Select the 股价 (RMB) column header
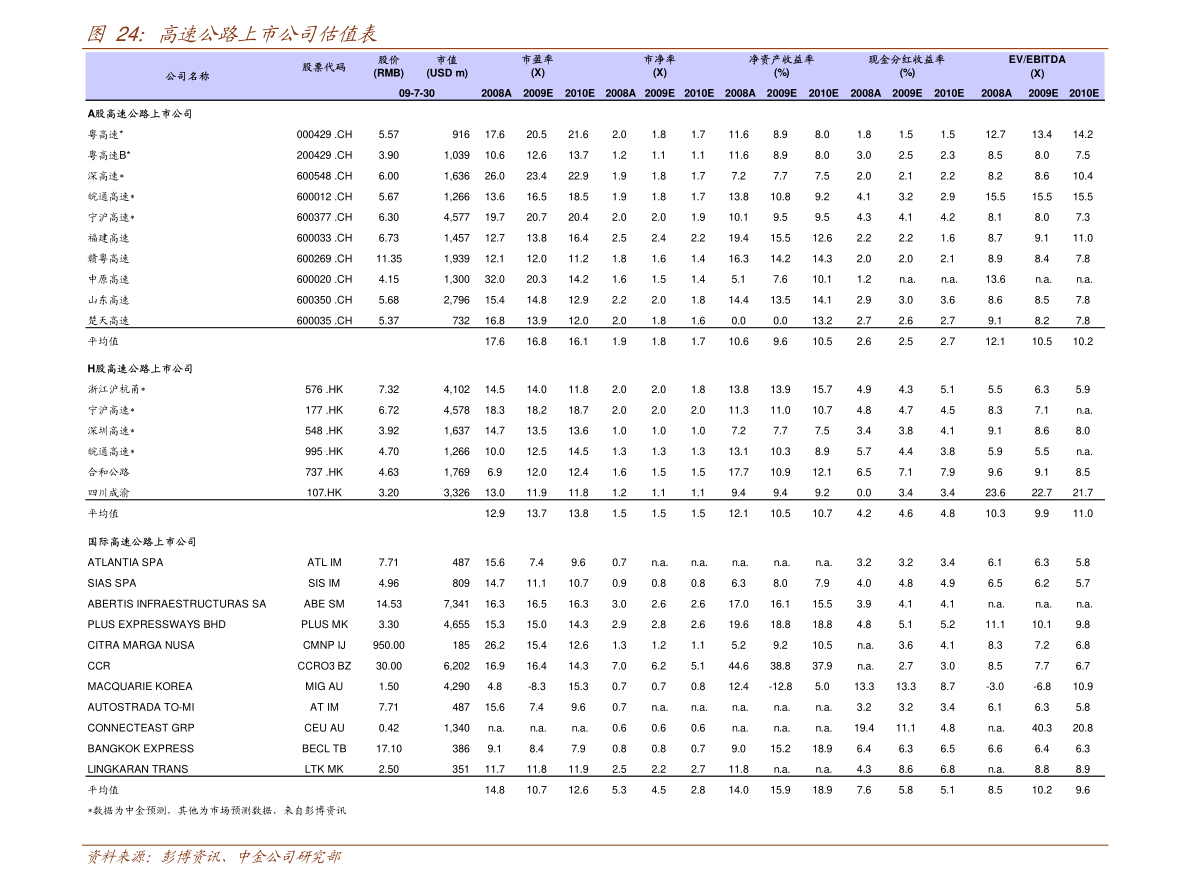The image size is (1191, 885). tap(389, 66)
